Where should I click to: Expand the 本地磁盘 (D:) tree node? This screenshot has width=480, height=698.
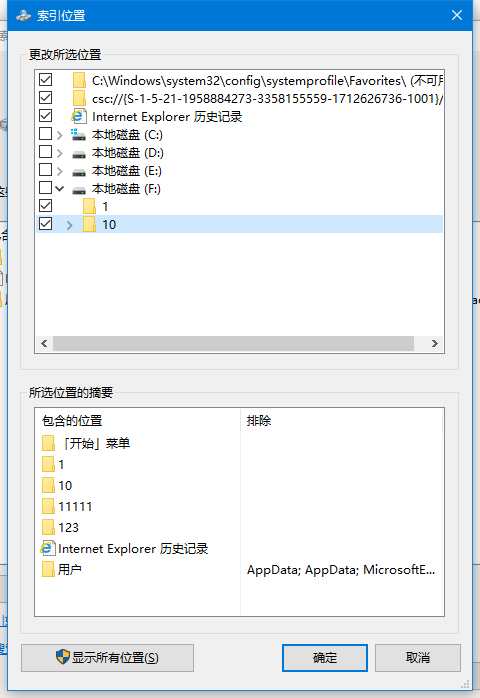click(x=60, y=153)
